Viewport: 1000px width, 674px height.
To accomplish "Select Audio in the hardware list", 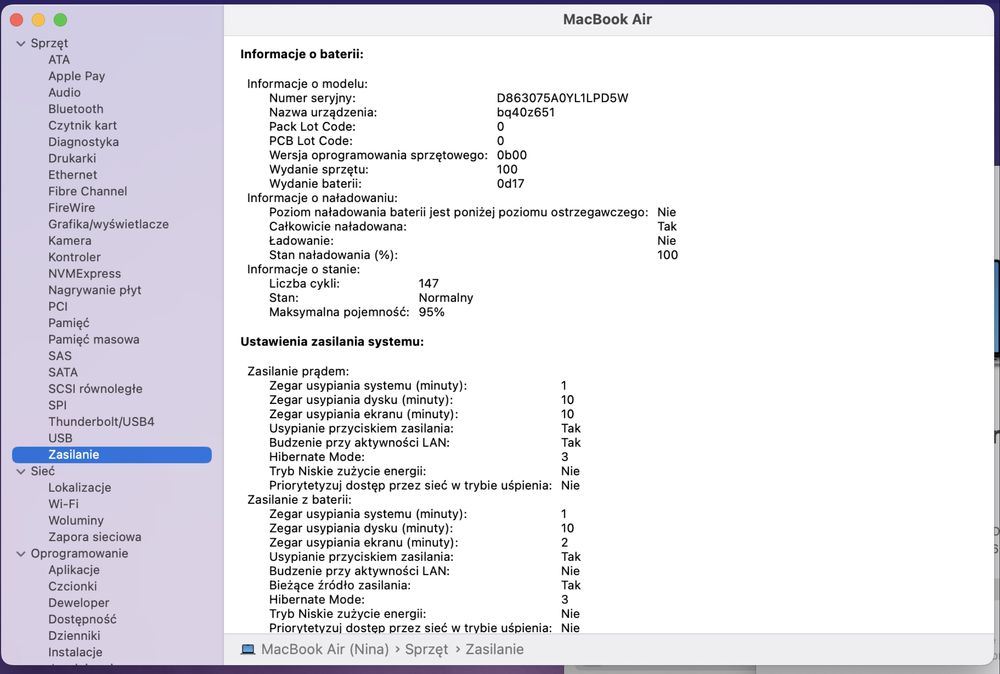I will [64, 92].
